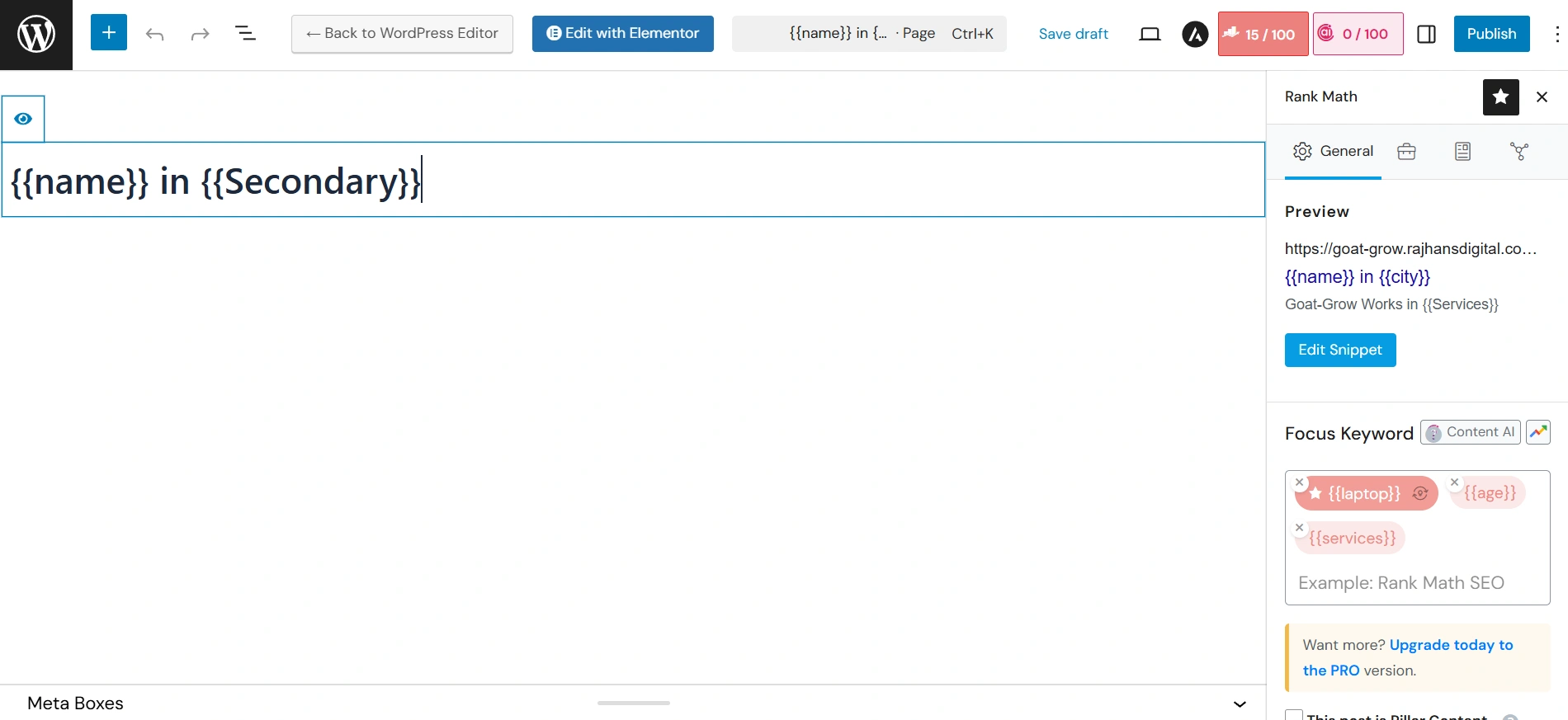The width and height of the screenshot is (1568, 720).
Task: Open the Rank Math Advanced briefcase tab
Action: (x=1406, y=151)
